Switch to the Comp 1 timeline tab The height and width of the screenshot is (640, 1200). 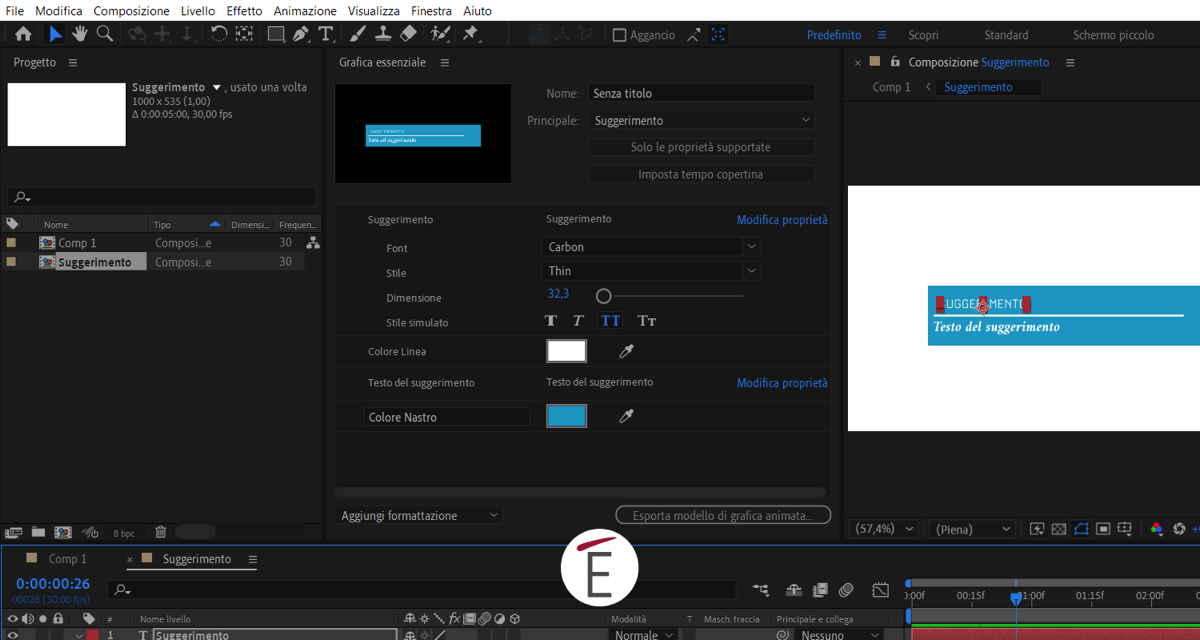click(x=68, y=559)
